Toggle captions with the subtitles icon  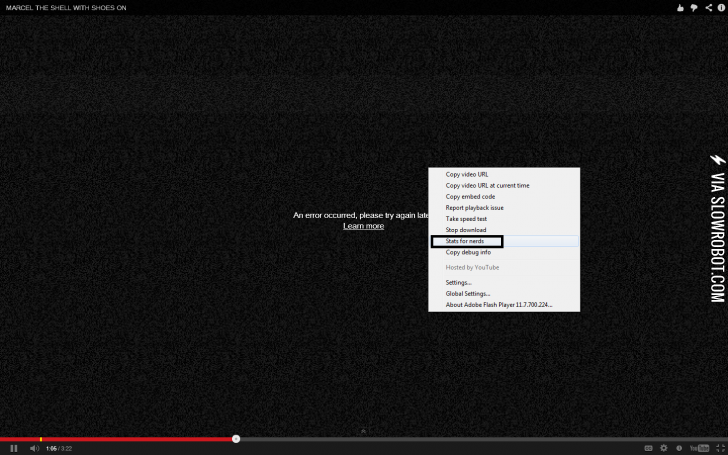click(x=648, y=448)
